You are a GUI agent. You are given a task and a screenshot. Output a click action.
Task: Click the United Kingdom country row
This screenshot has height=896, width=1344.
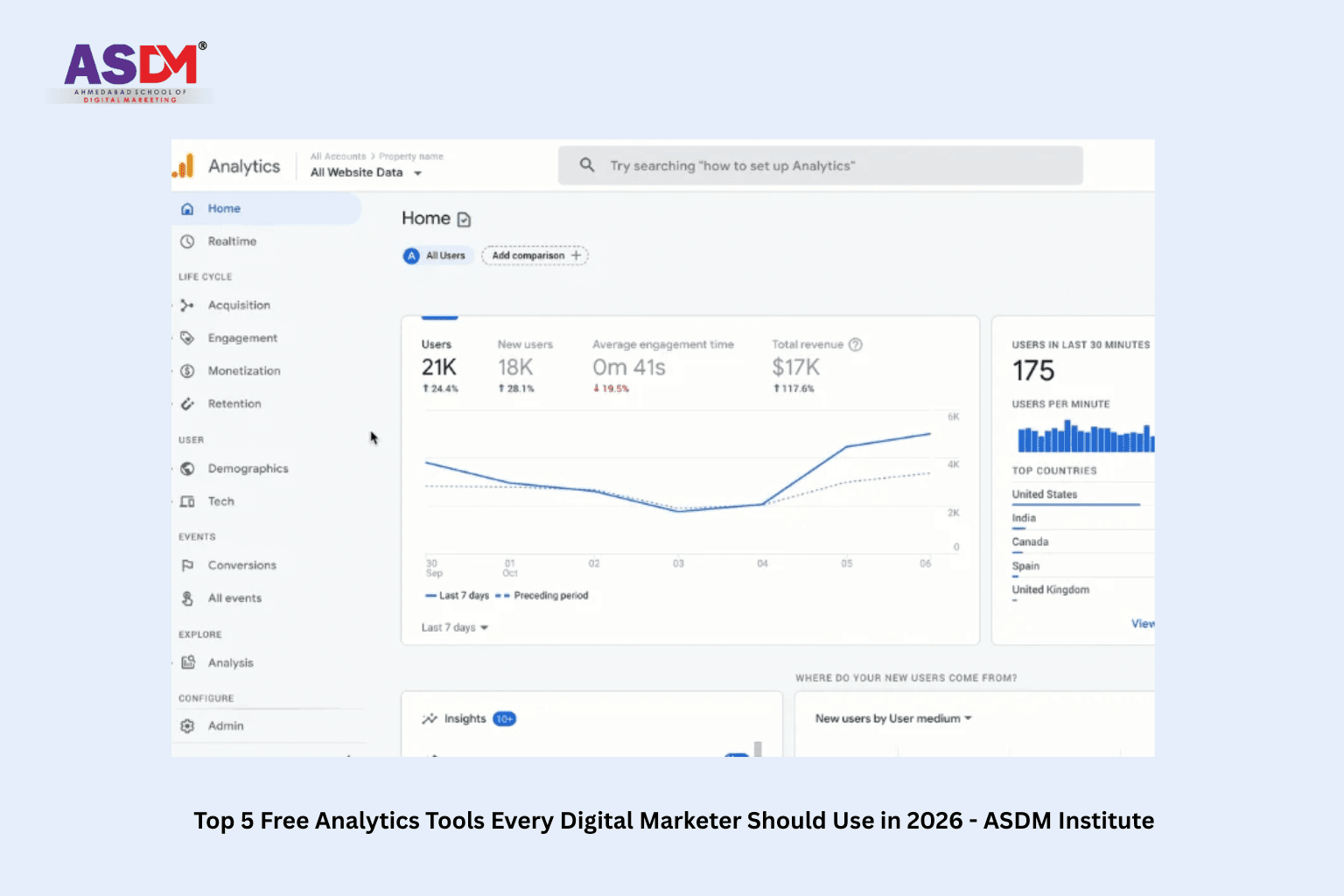pyautogui.click(x=1083, y=591)
